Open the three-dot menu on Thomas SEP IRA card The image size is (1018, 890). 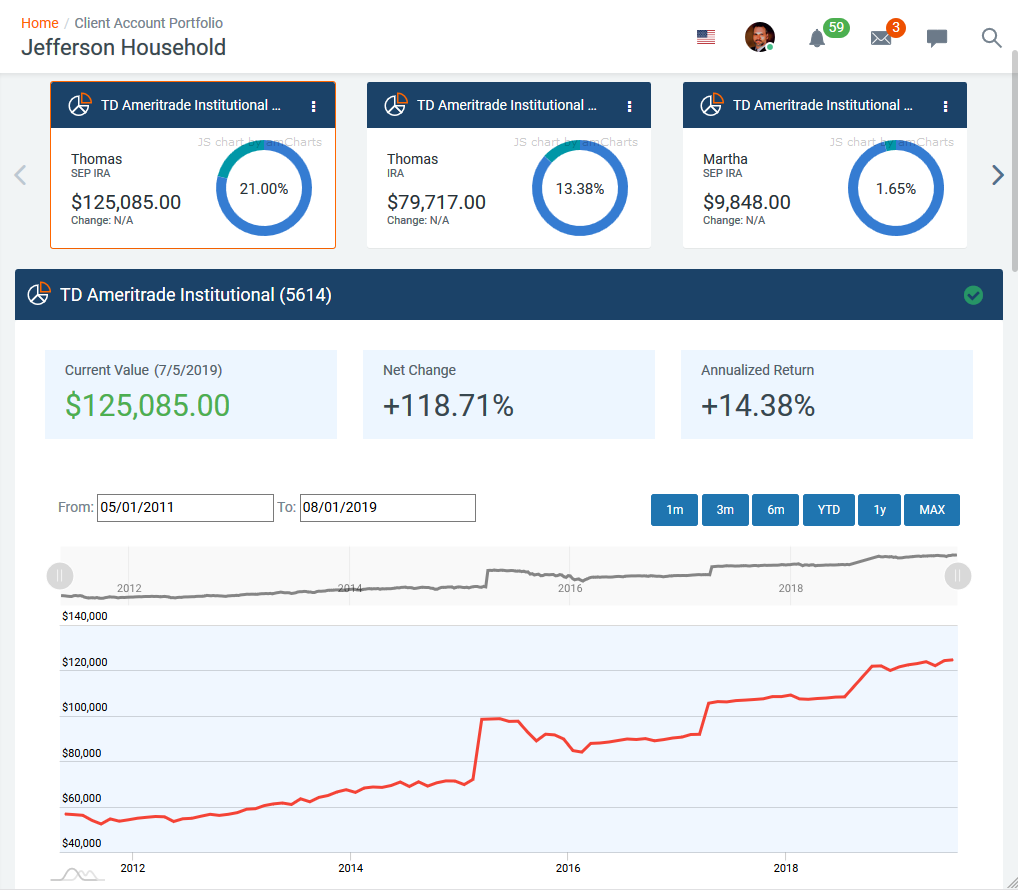coord(314,106)
